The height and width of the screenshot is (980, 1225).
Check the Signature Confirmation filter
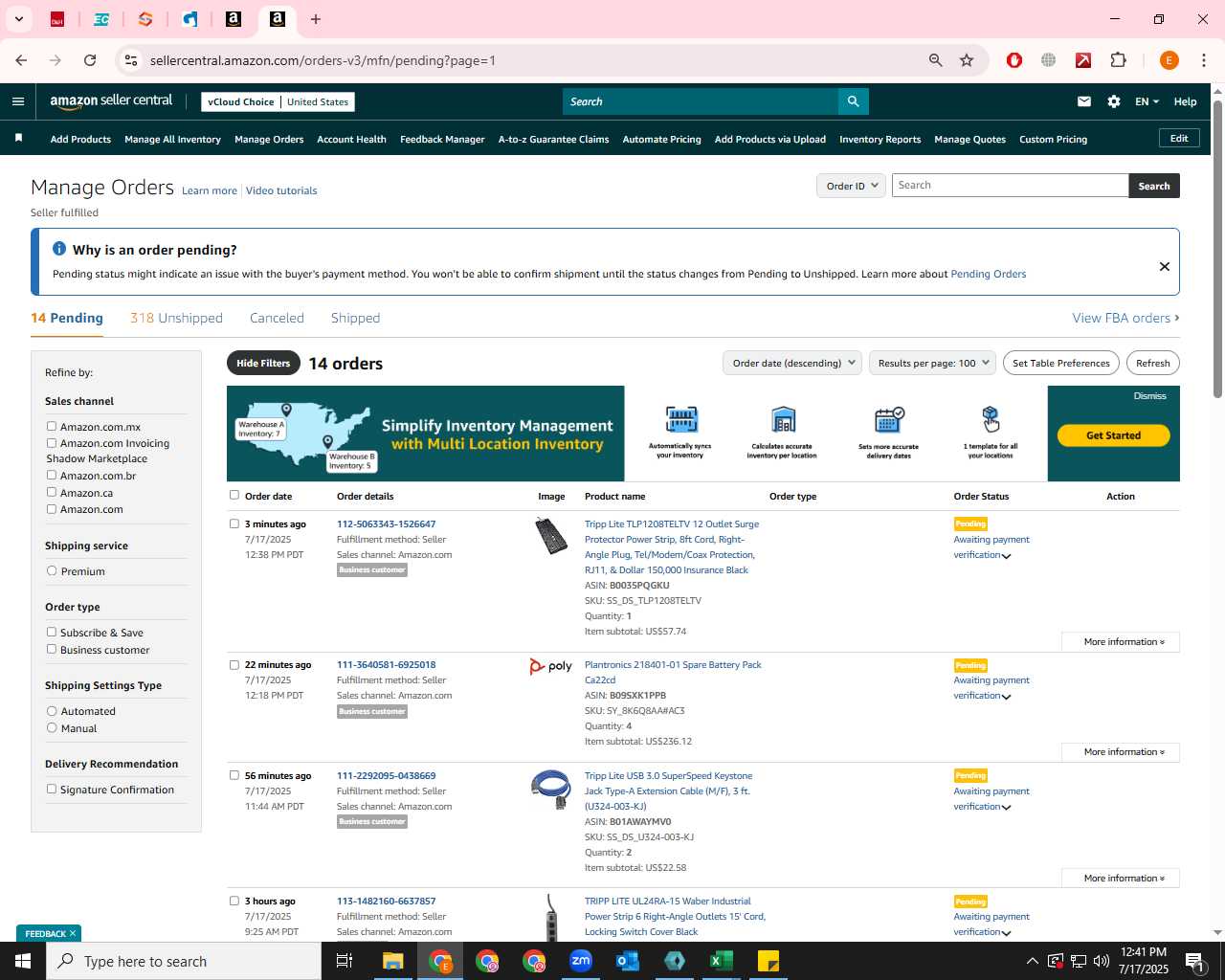click(x=52, y=790)
